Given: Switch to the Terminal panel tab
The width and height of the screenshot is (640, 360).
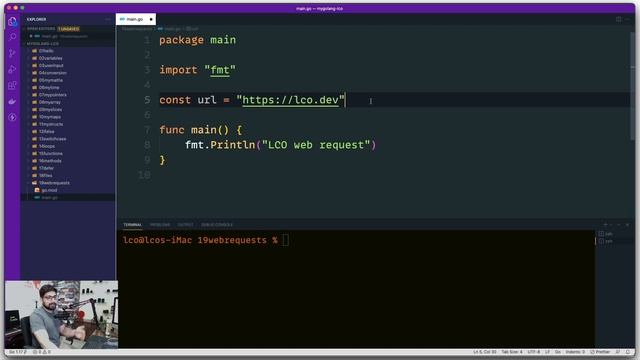Looking at the screenshot, I should pyautogui.click(x=133, y=225).
